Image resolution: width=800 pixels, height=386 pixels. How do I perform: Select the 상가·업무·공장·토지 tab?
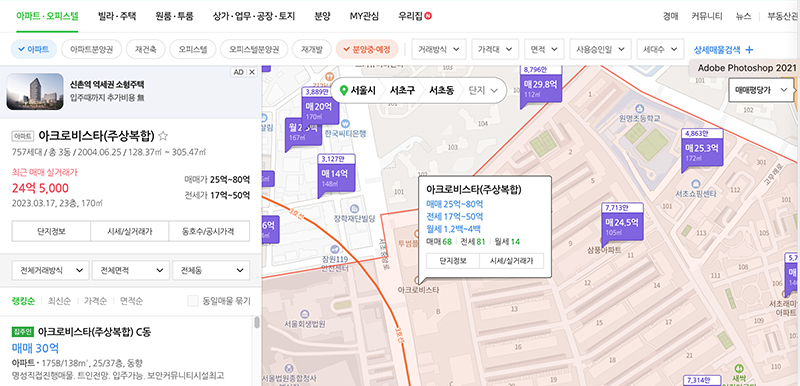coord(254,16)
